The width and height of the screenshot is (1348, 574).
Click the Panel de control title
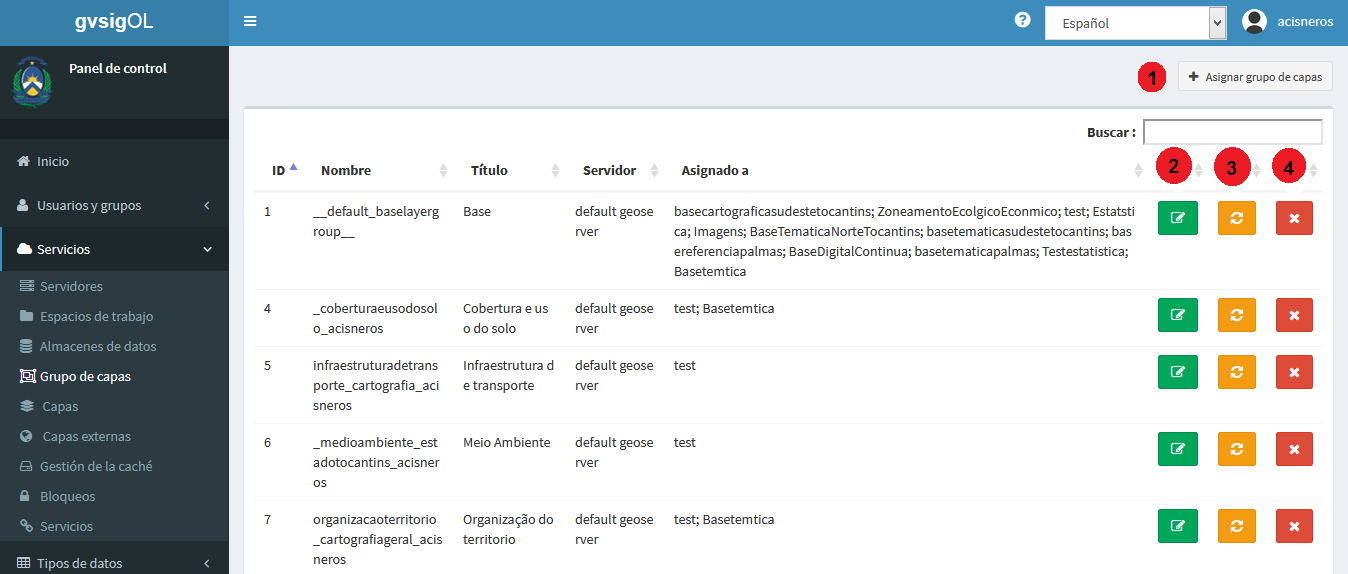click(118, 68)
